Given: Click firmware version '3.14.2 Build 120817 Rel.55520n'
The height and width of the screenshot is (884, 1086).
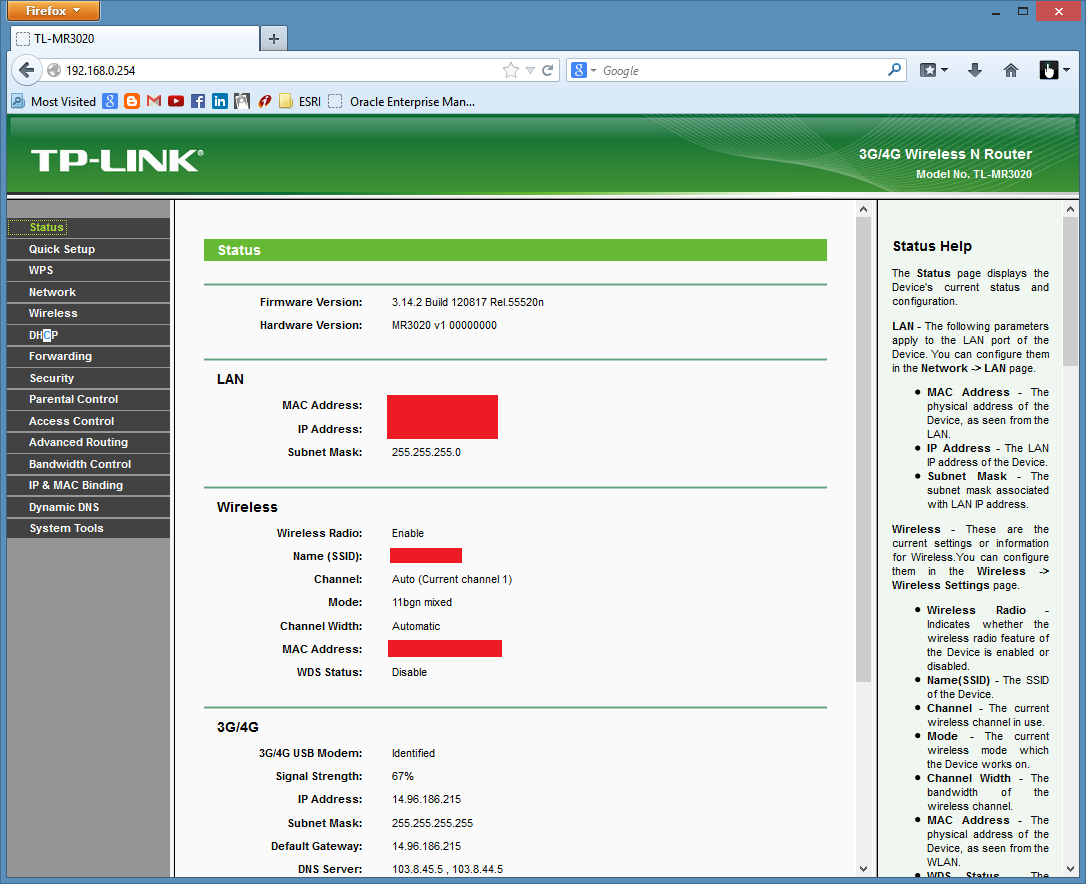Looking at the screenshot, I should point(468,302).
